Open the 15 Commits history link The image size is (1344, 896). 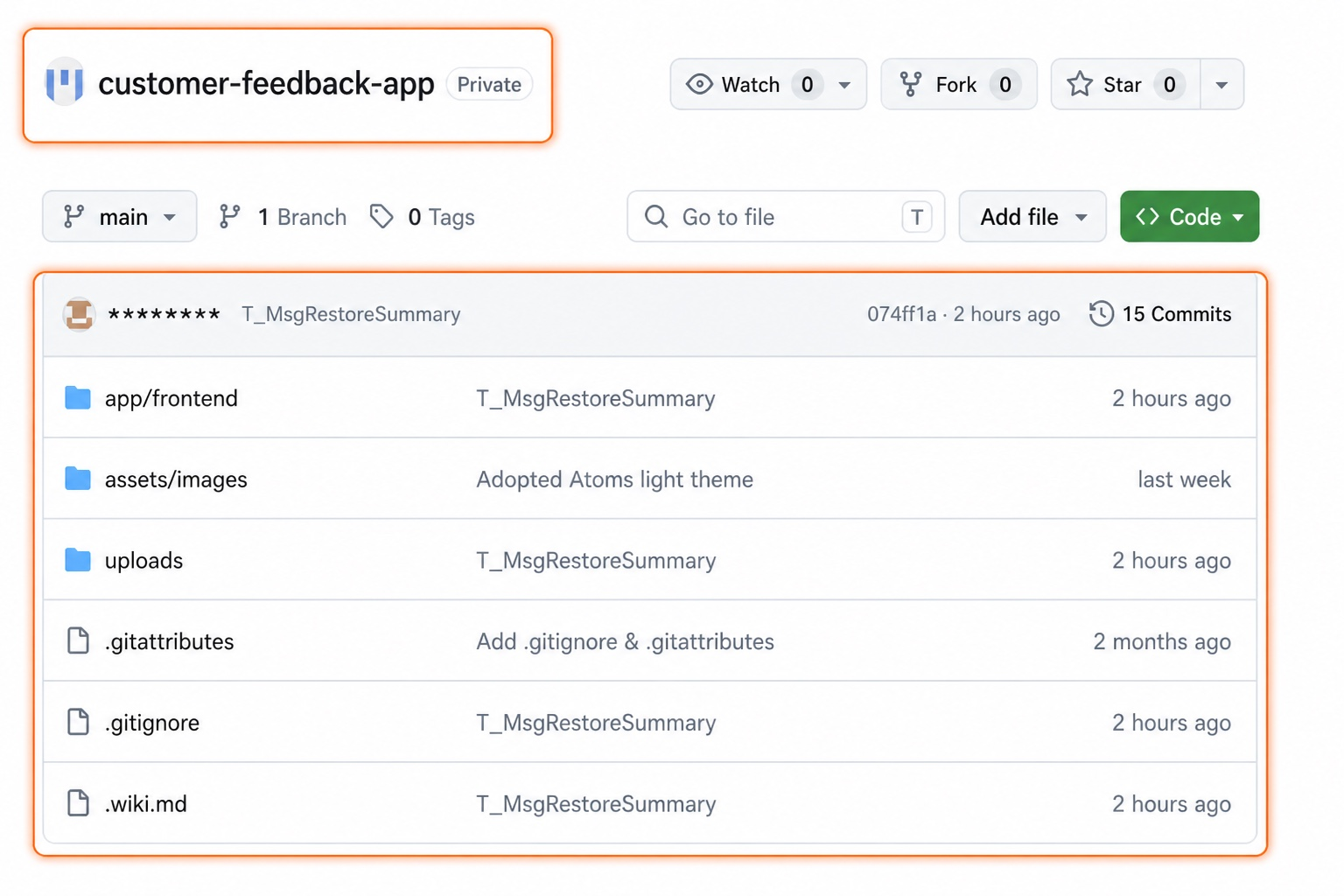tap(1160, 313)
